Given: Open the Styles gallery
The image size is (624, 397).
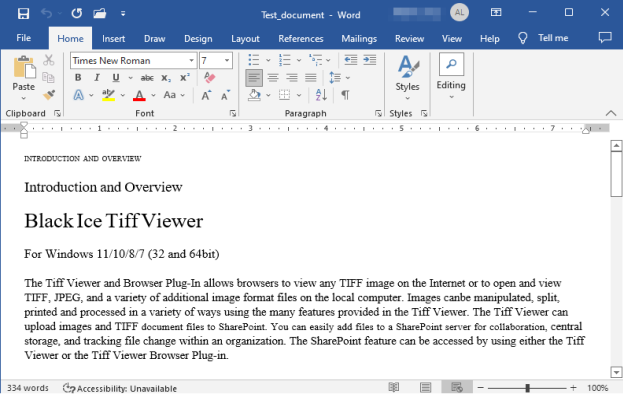Looking at the screenshot, I should pyautogui.click(x=408, y=78).
